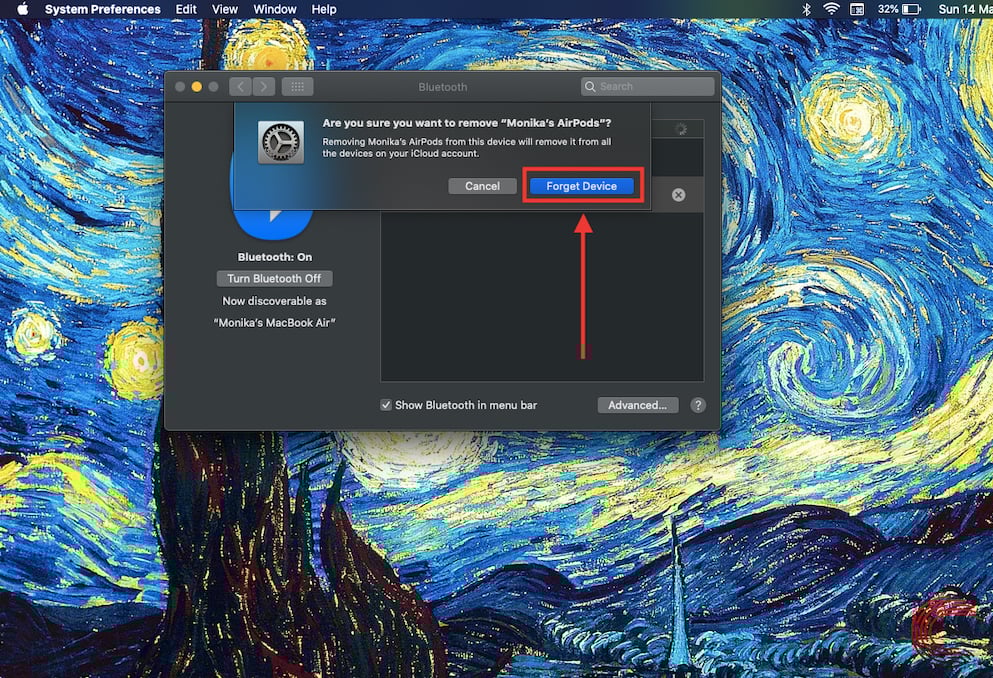Remove device using the x button

pos(678,195)
